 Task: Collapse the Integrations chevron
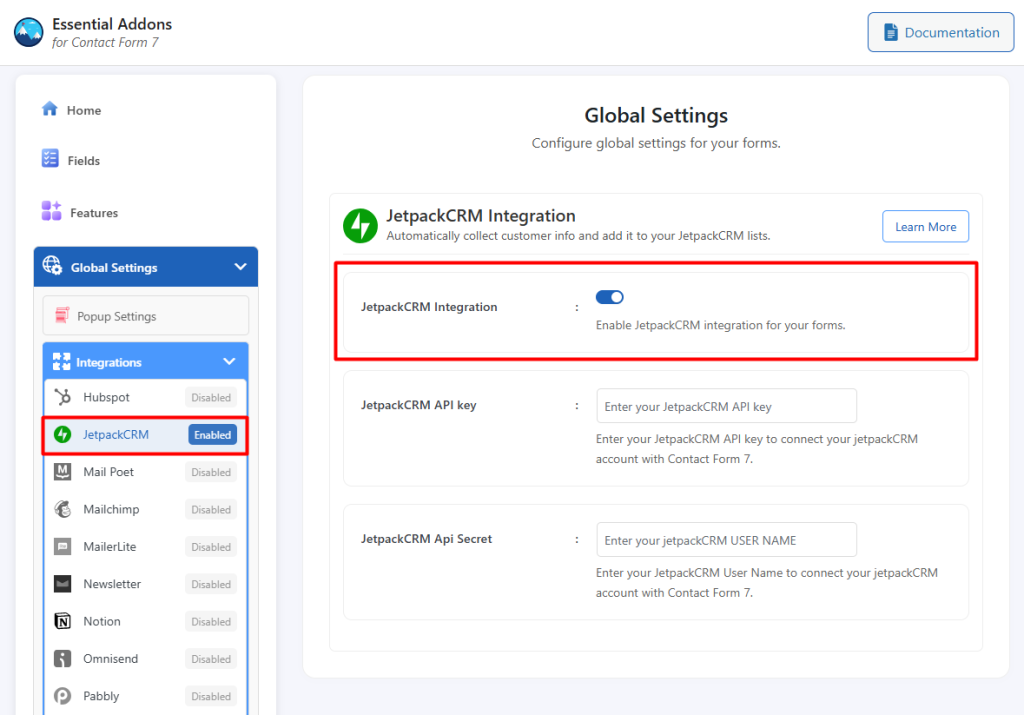229,361
